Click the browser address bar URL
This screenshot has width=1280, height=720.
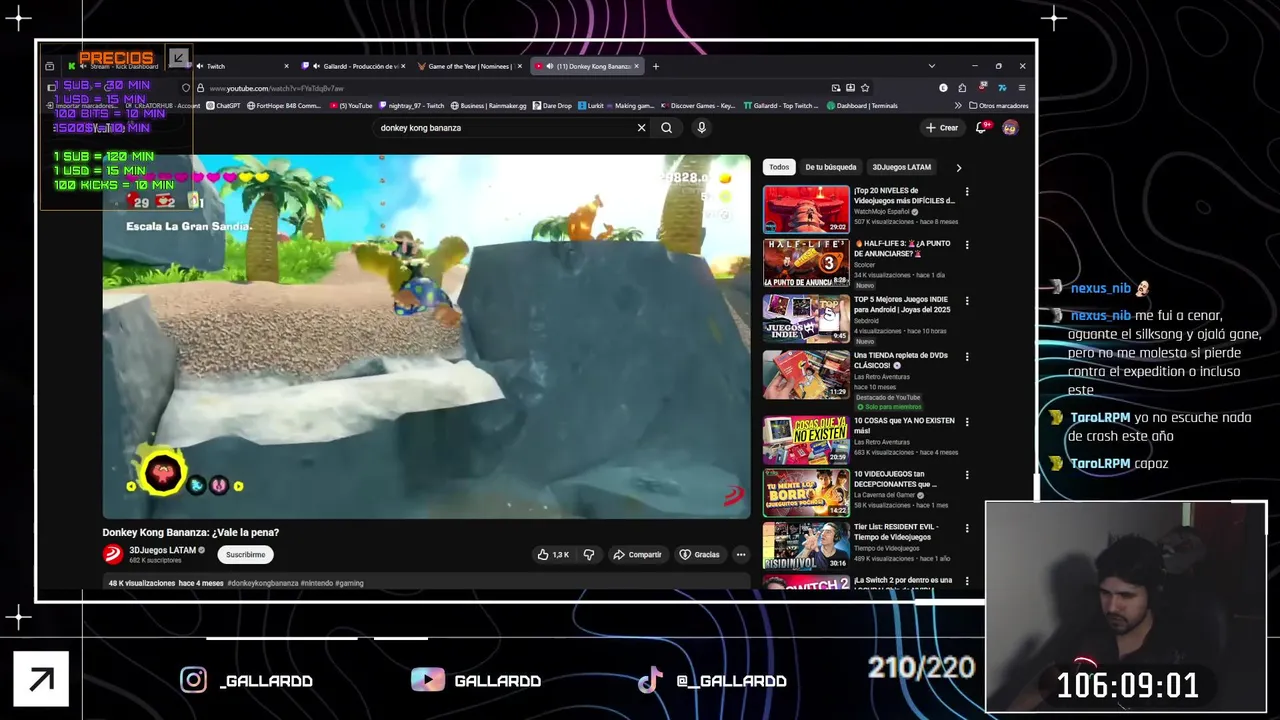277,88
